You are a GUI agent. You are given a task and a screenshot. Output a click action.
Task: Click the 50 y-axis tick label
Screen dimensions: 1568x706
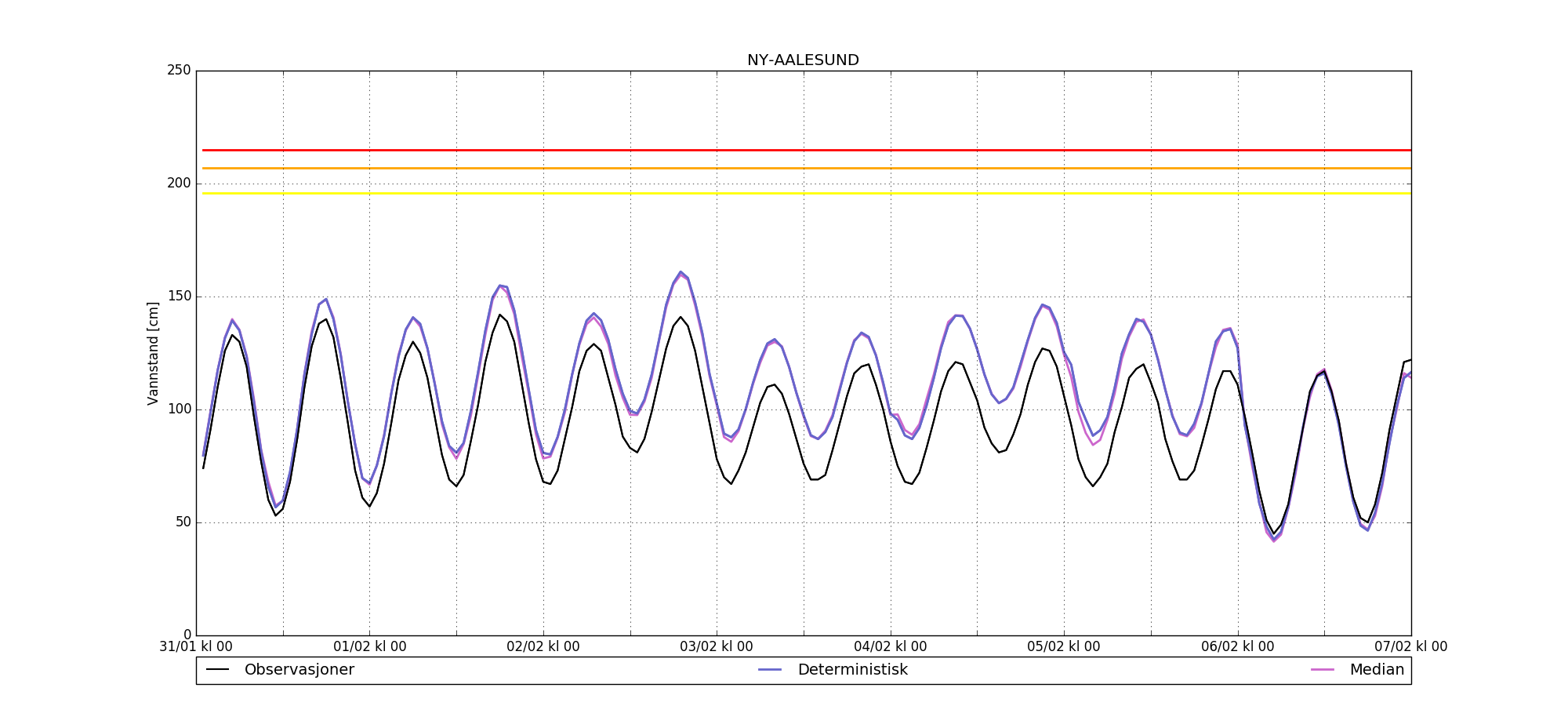point(182,522)
